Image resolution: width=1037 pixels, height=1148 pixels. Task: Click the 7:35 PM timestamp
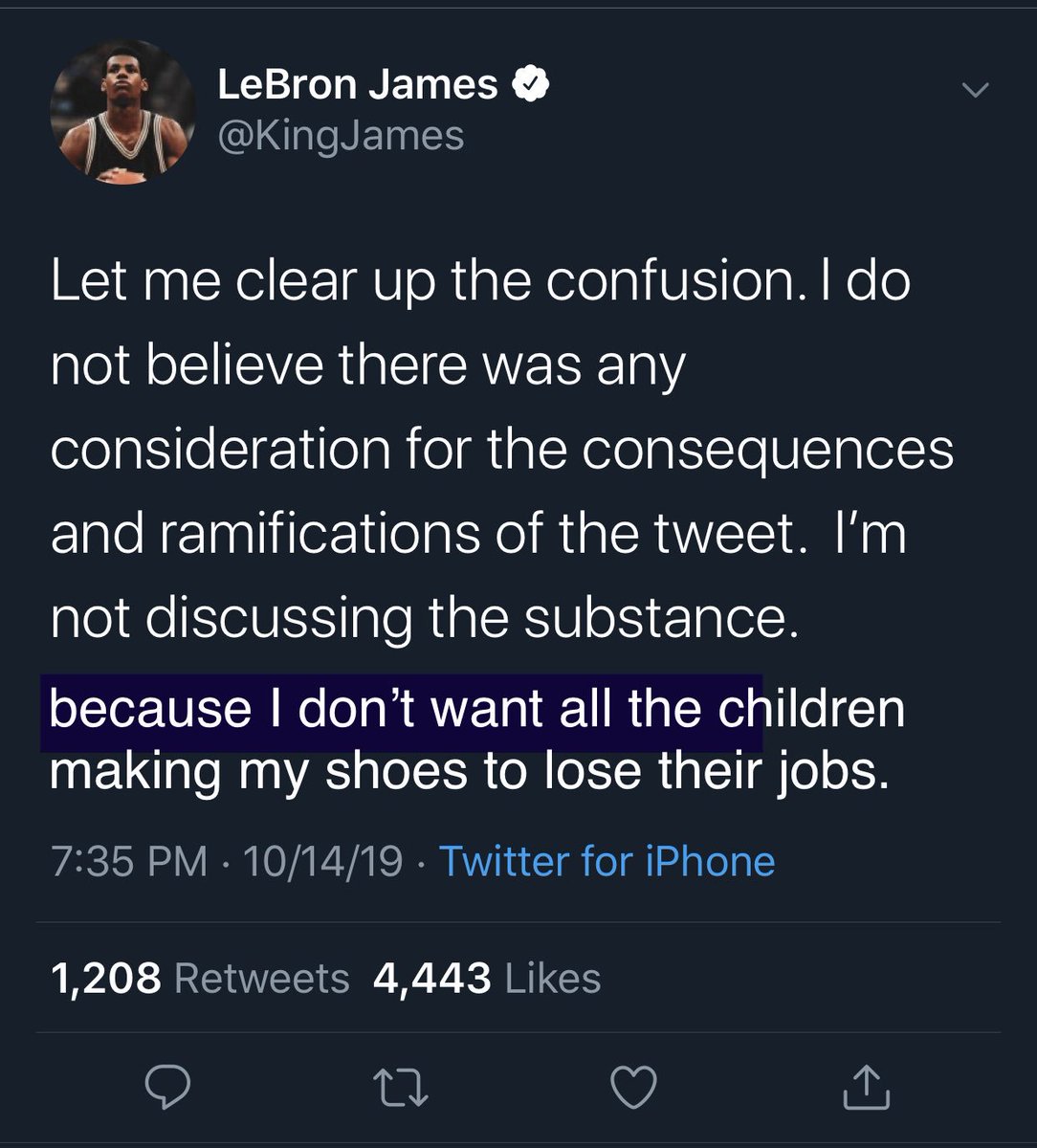point(128,861)
